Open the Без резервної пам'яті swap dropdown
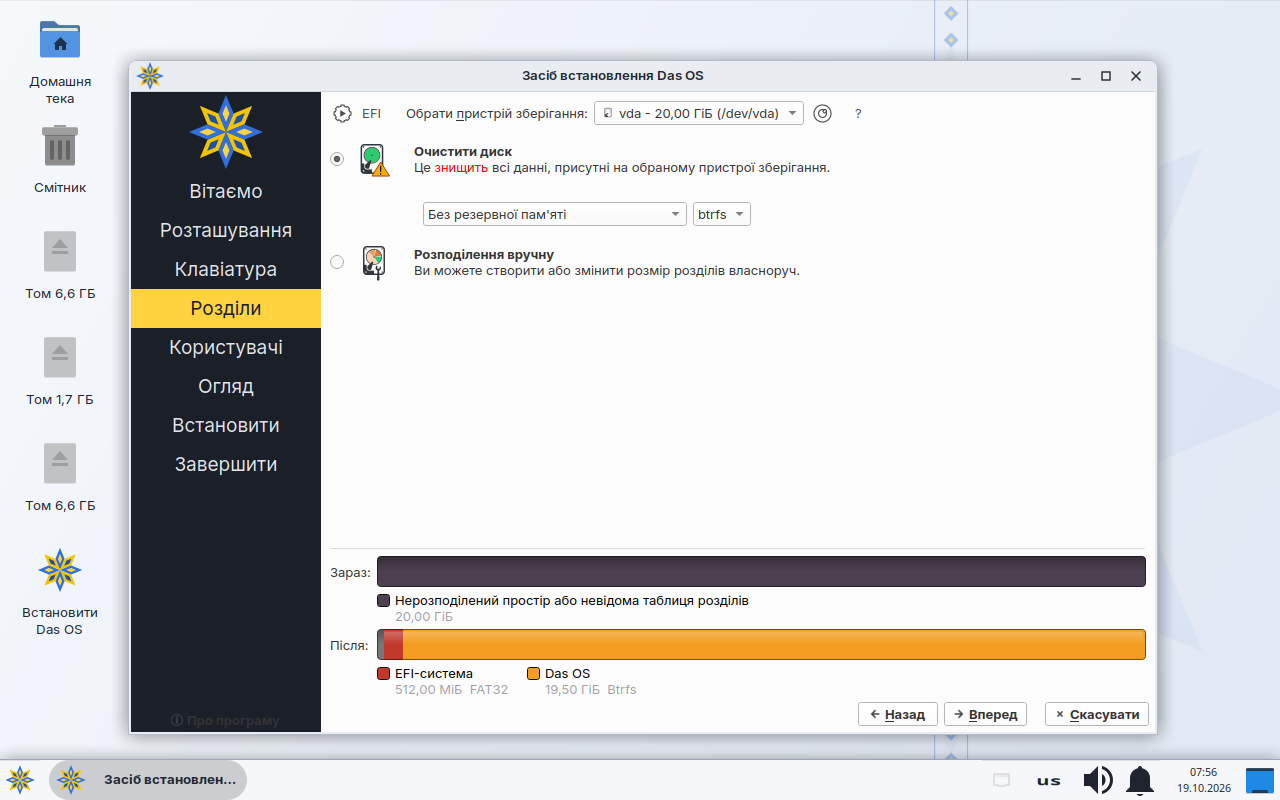The height and width of the screenshot is (800, 1280). click(554, 214)
